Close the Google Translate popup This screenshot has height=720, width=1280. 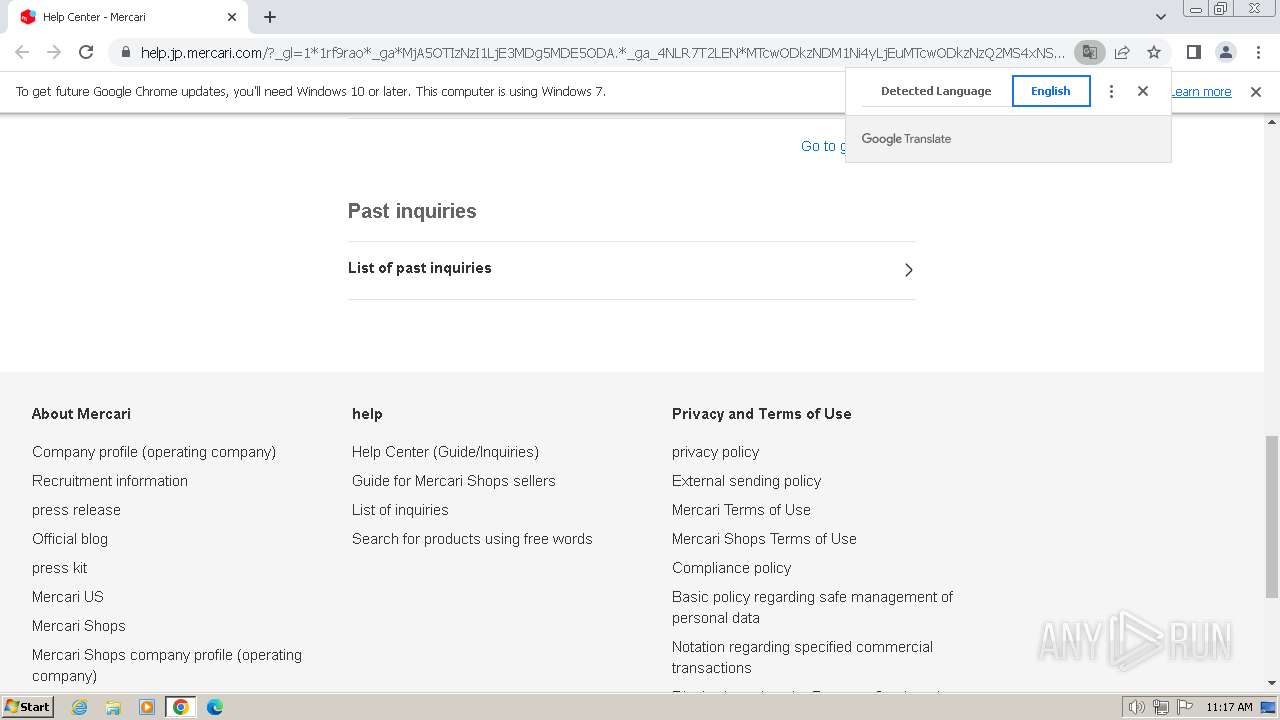[x=1143, y=91]
